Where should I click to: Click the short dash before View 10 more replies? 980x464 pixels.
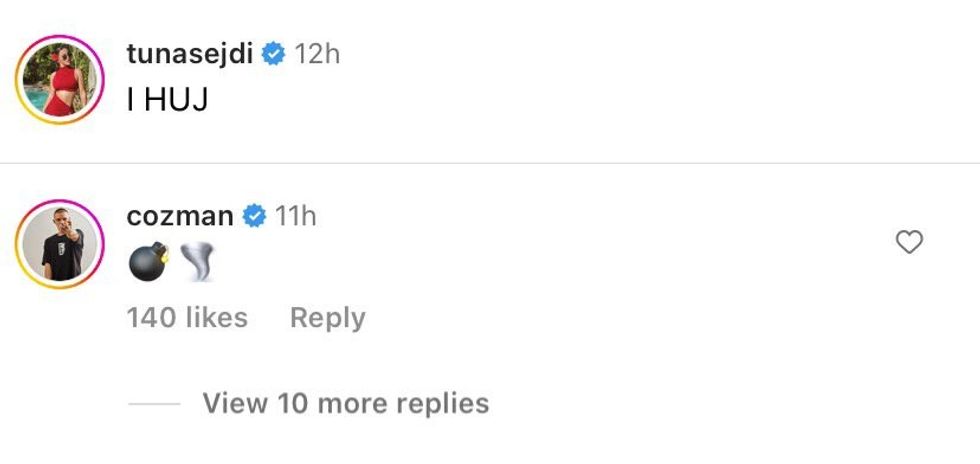click(x=153, y=404)
